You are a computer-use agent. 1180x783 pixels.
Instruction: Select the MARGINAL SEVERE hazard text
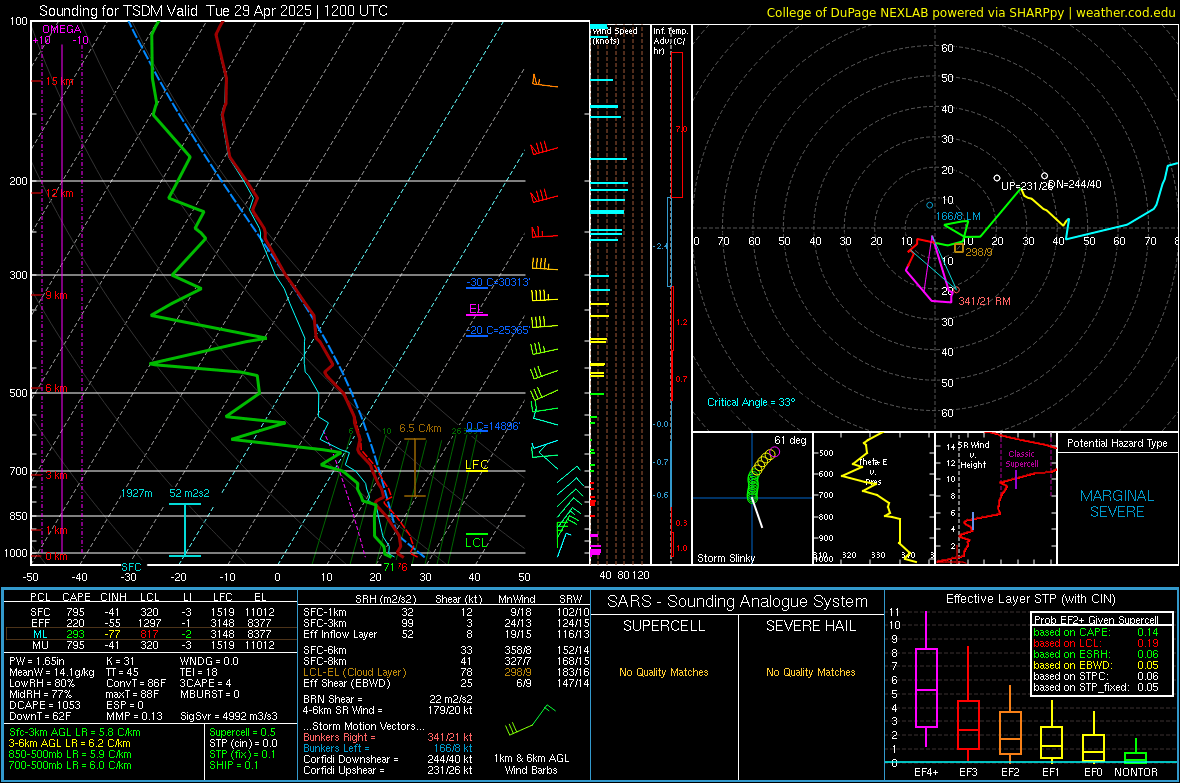pos(1117,504)
